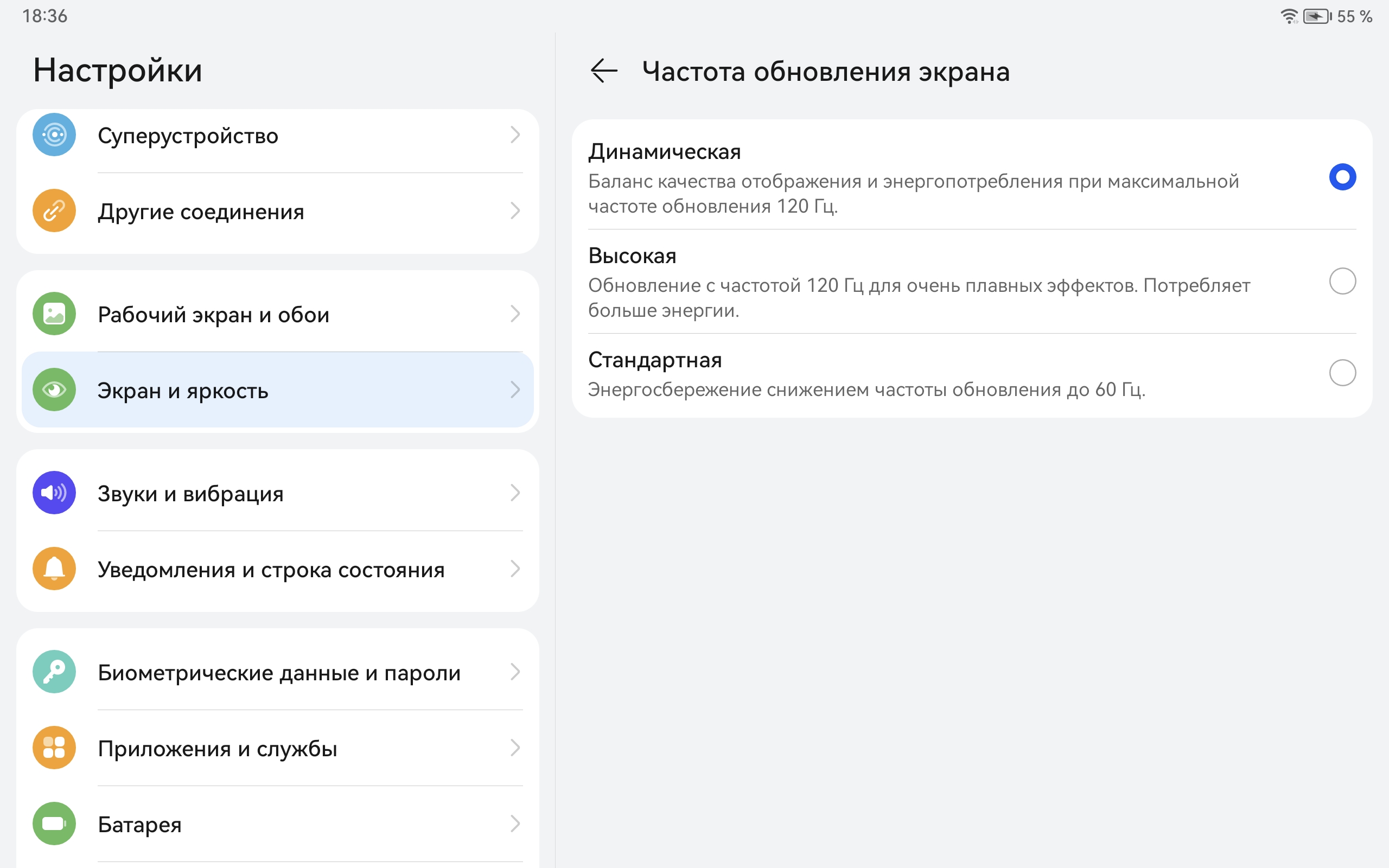This screenshot has width=1389, height=868.
Task: Select the Стандартная 60 Гц radio button
Action: [1342, 373]
